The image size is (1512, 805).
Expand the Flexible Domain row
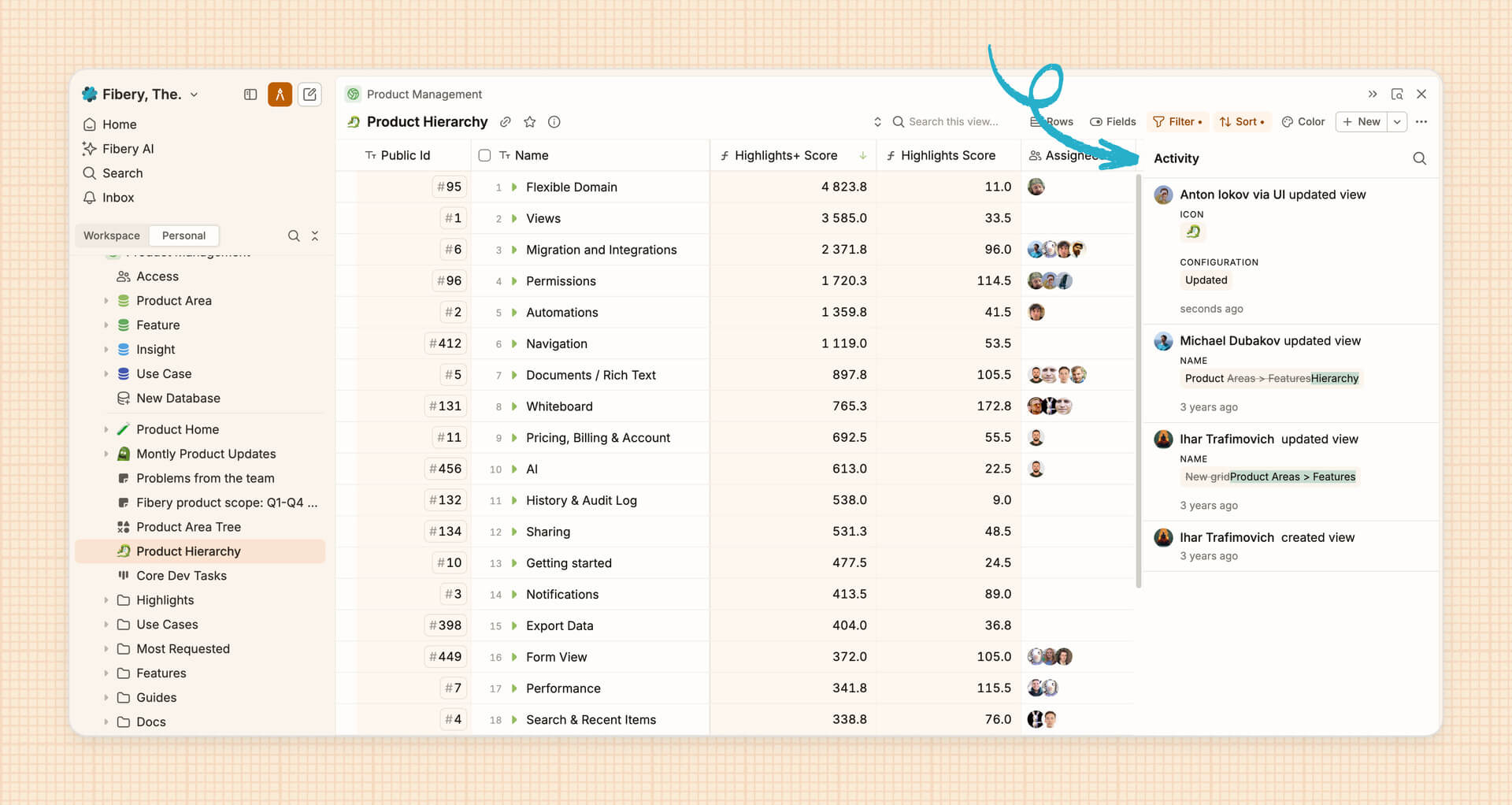(514, 187)
